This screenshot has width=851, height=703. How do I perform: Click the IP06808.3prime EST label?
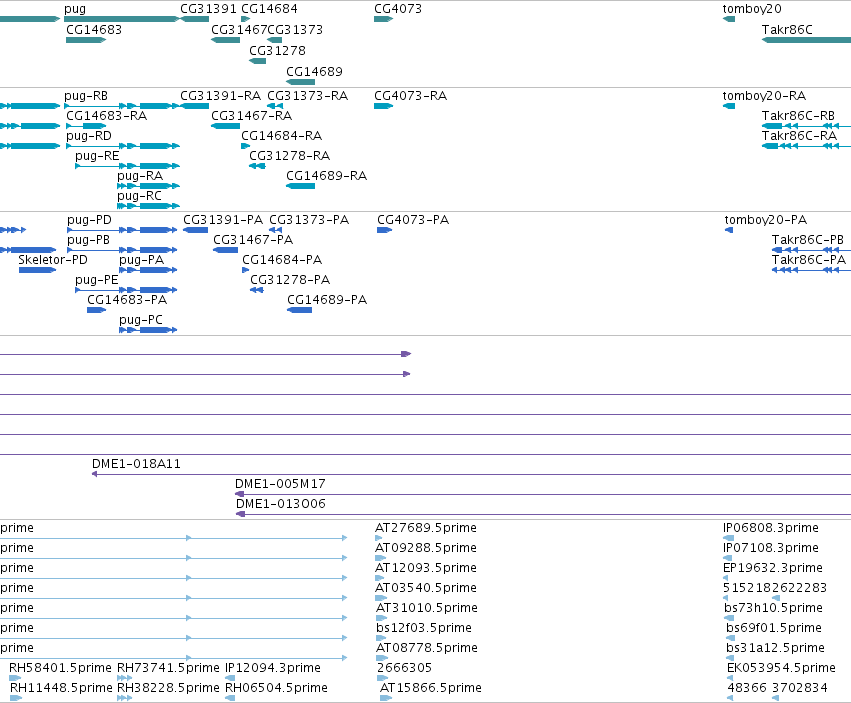[771, 528]
